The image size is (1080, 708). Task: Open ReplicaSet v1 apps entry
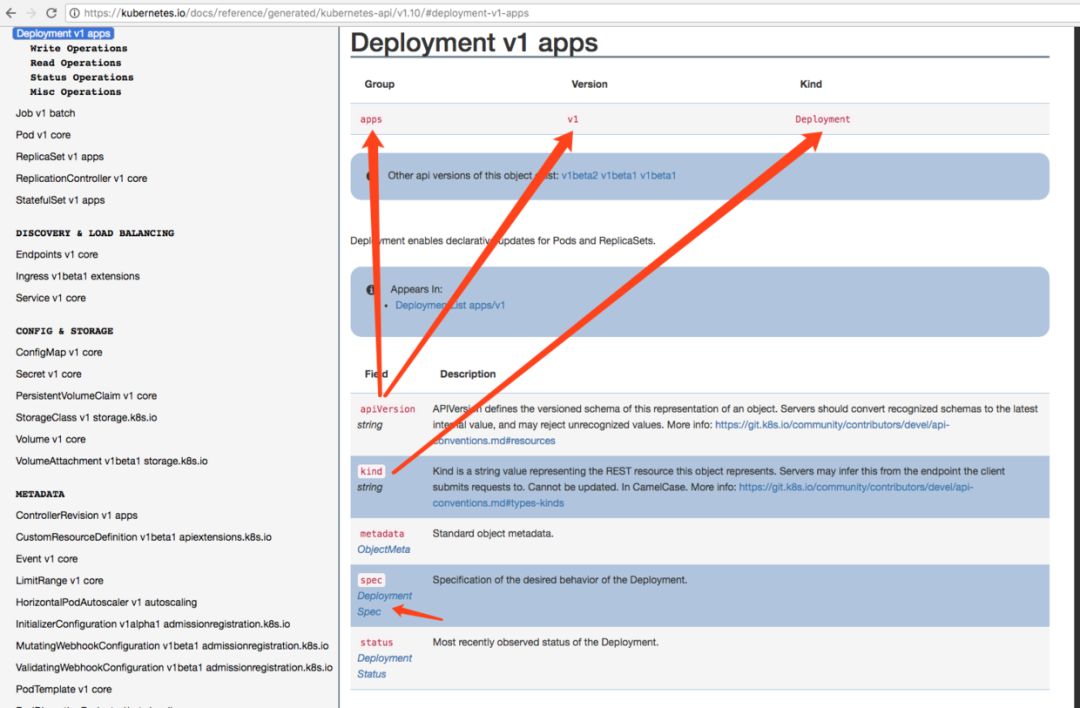pyautogui.click(x=60, y=156)
